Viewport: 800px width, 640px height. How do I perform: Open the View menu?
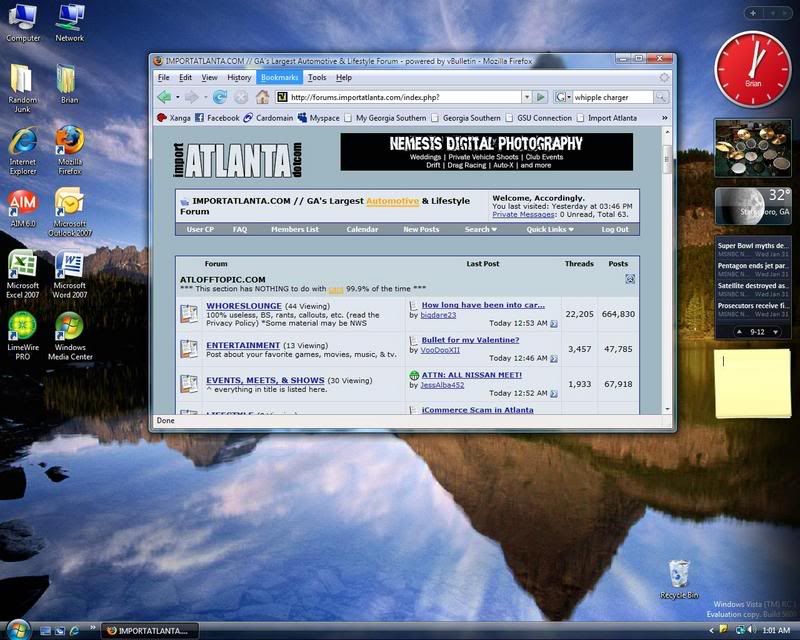click(209, 78)
